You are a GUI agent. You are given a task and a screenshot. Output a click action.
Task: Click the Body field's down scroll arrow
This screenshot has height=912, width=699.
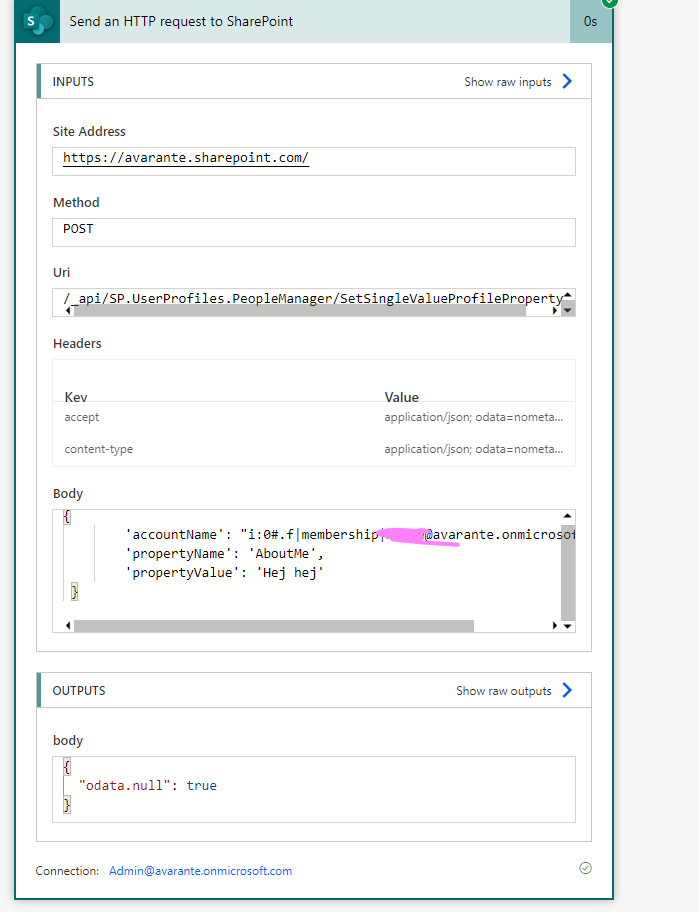coord(568,626)
